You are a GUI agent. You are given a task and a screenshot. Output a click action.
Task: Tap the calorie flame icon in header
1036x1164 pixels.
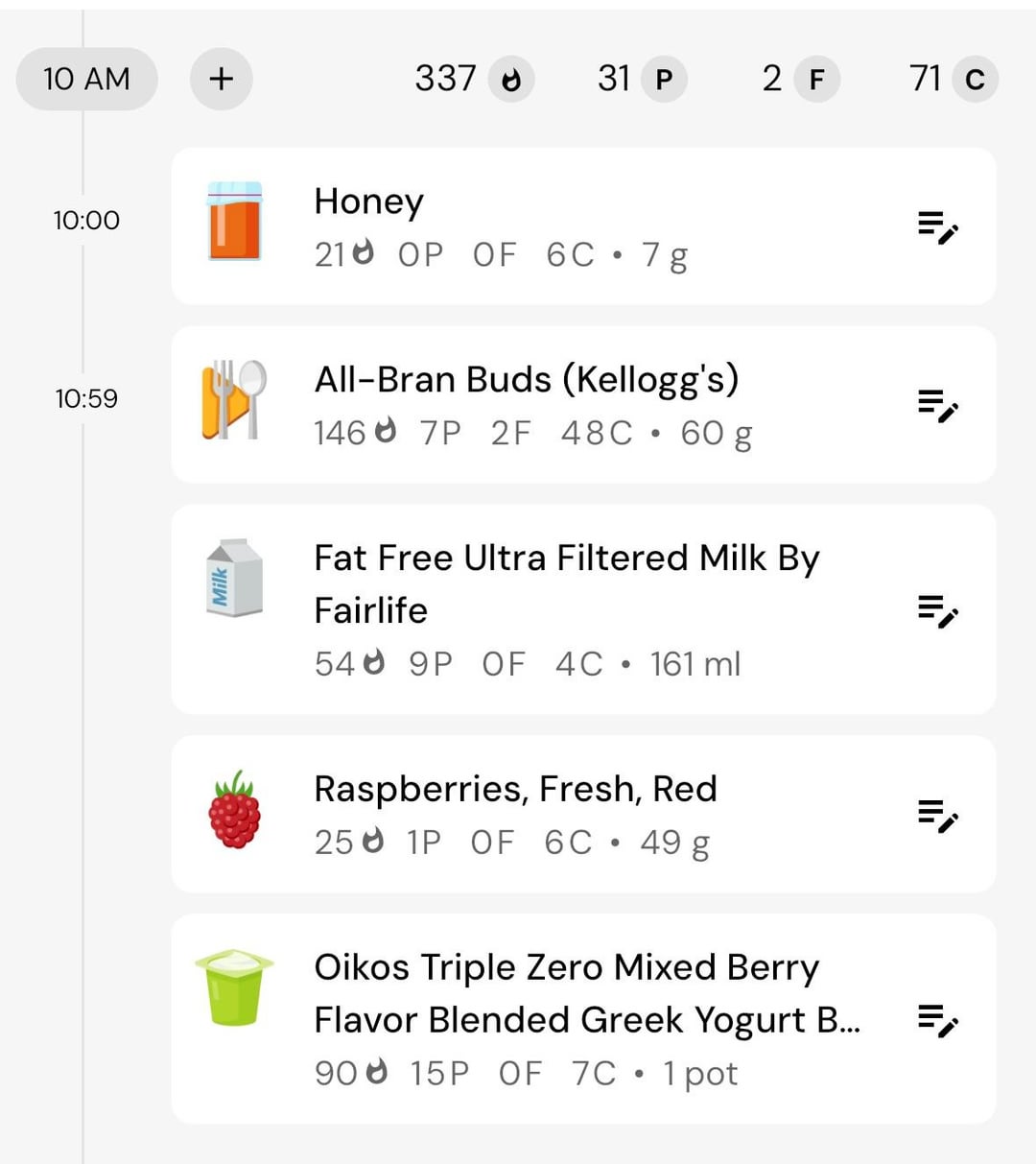click(511, 80)
